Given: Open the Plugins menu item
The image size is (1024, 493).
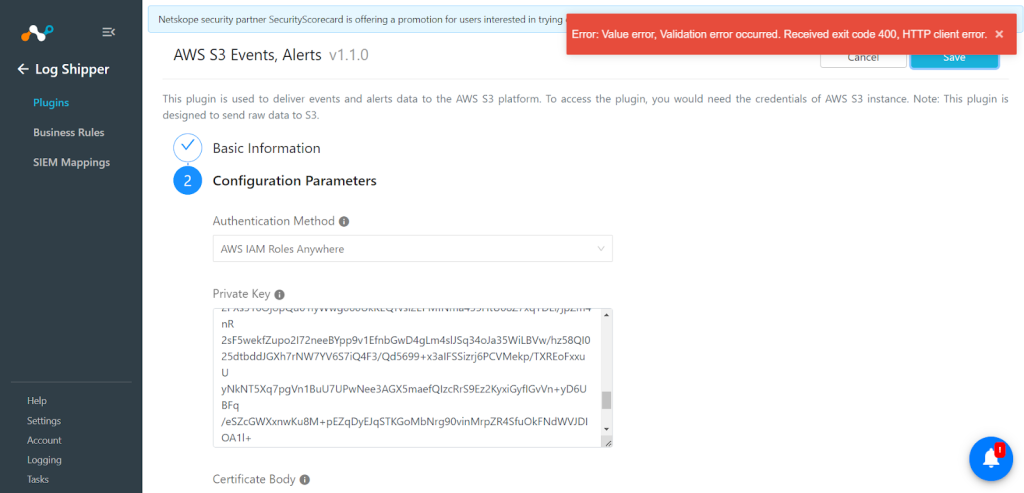Looking at the screenshot, I should coord(51,103).
